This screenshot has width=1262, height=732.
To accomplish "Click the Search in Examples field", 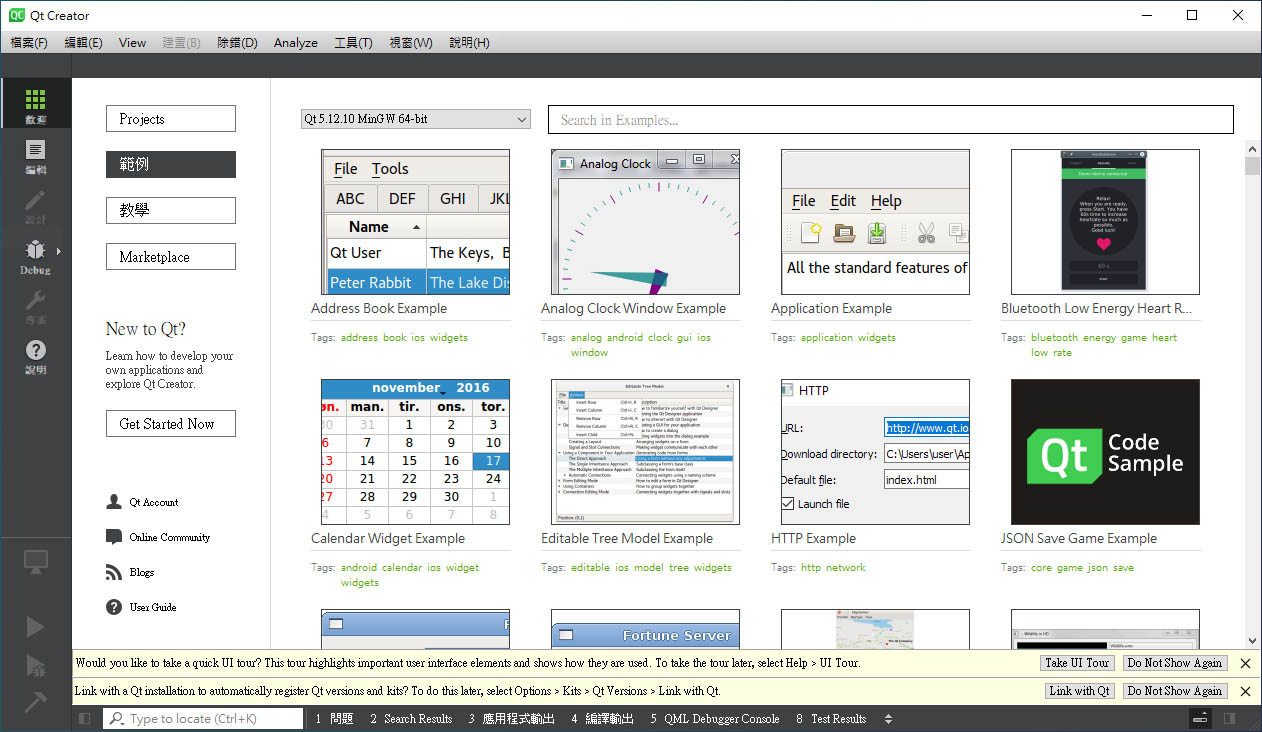I will [891, 120].
